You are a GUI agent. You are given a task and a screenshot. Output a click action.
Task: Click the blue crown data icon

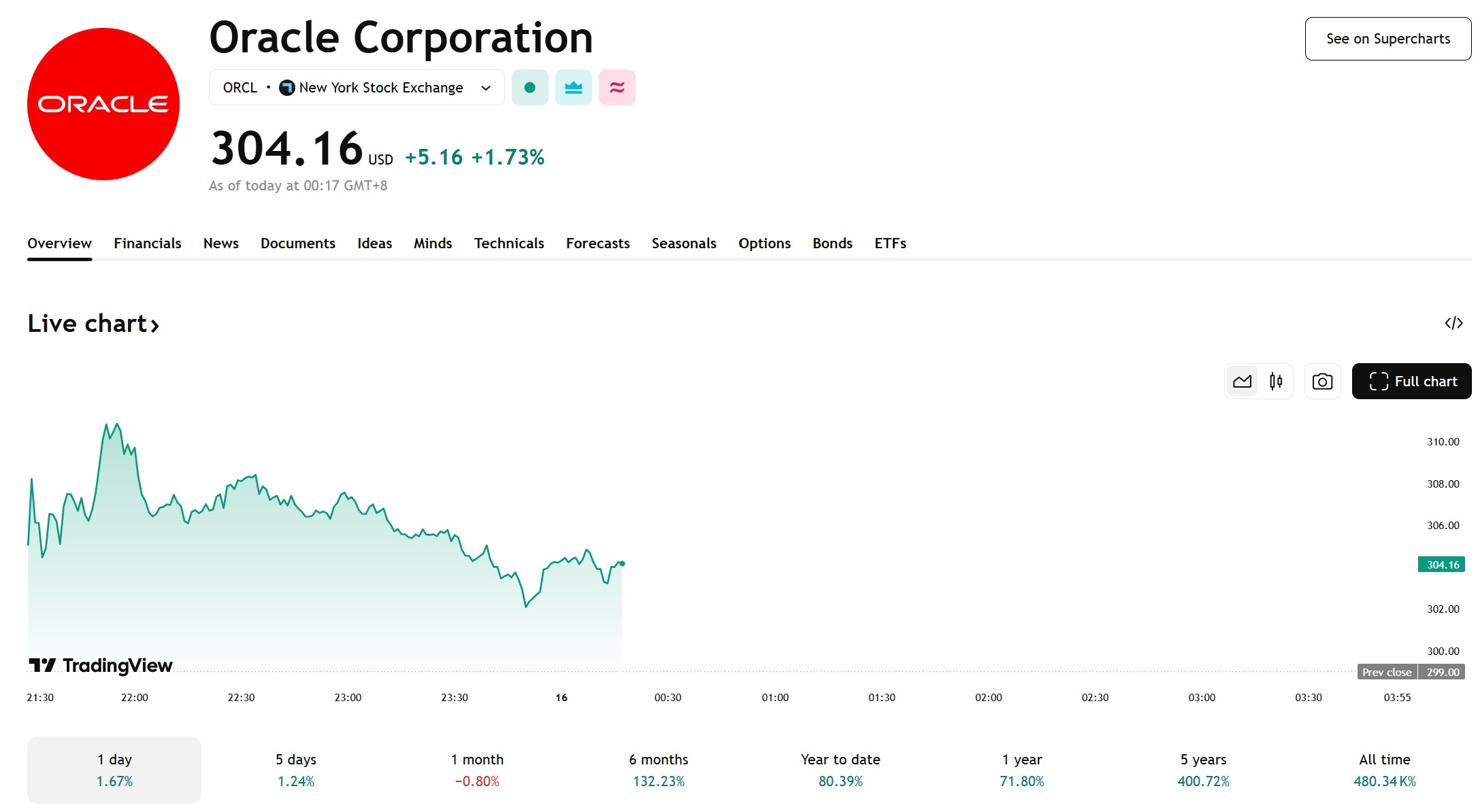pos(573,88)
